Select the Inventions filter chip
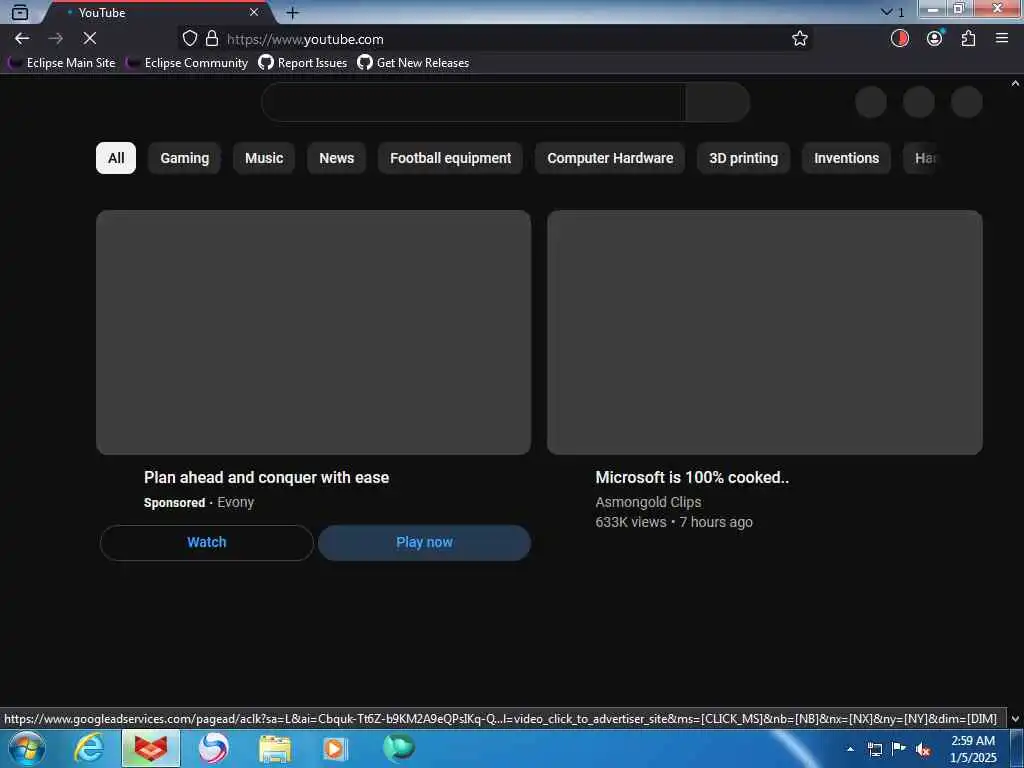The image size is (1024, 768). coord(846,158)
